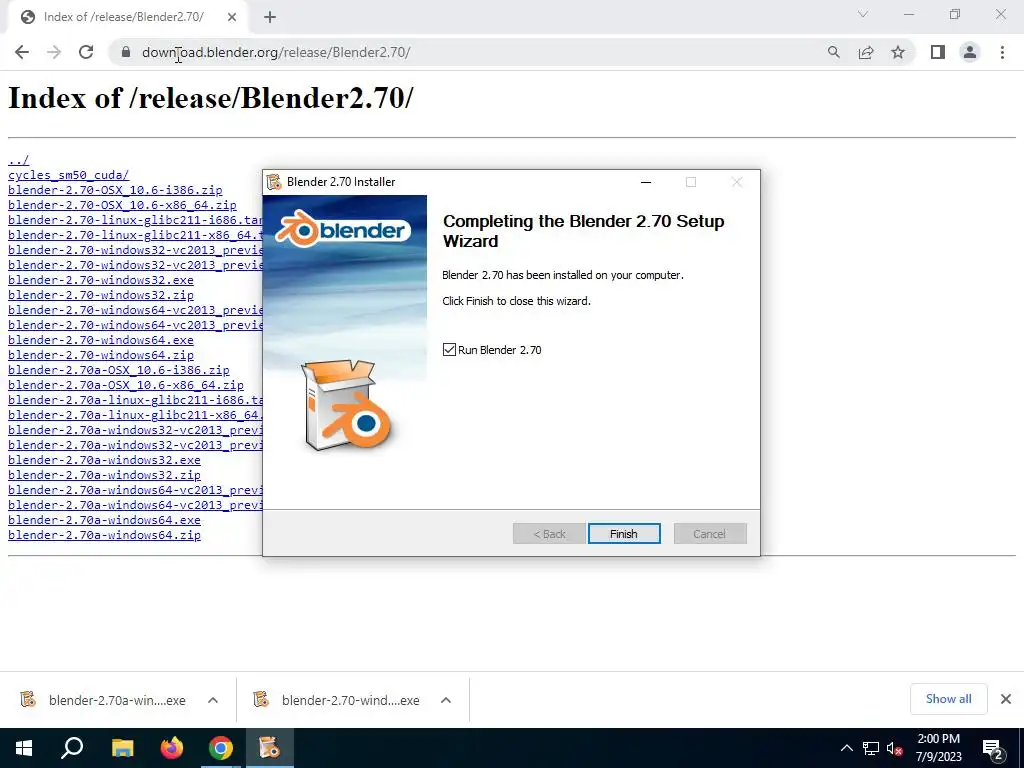Open the muted volume tray icon
The image size is (1024, 768).
coord(894,748)
